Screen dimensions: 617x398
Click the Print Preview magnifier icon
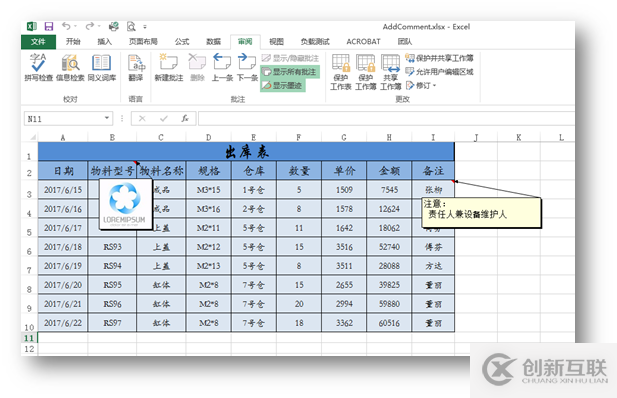[131, 26]
